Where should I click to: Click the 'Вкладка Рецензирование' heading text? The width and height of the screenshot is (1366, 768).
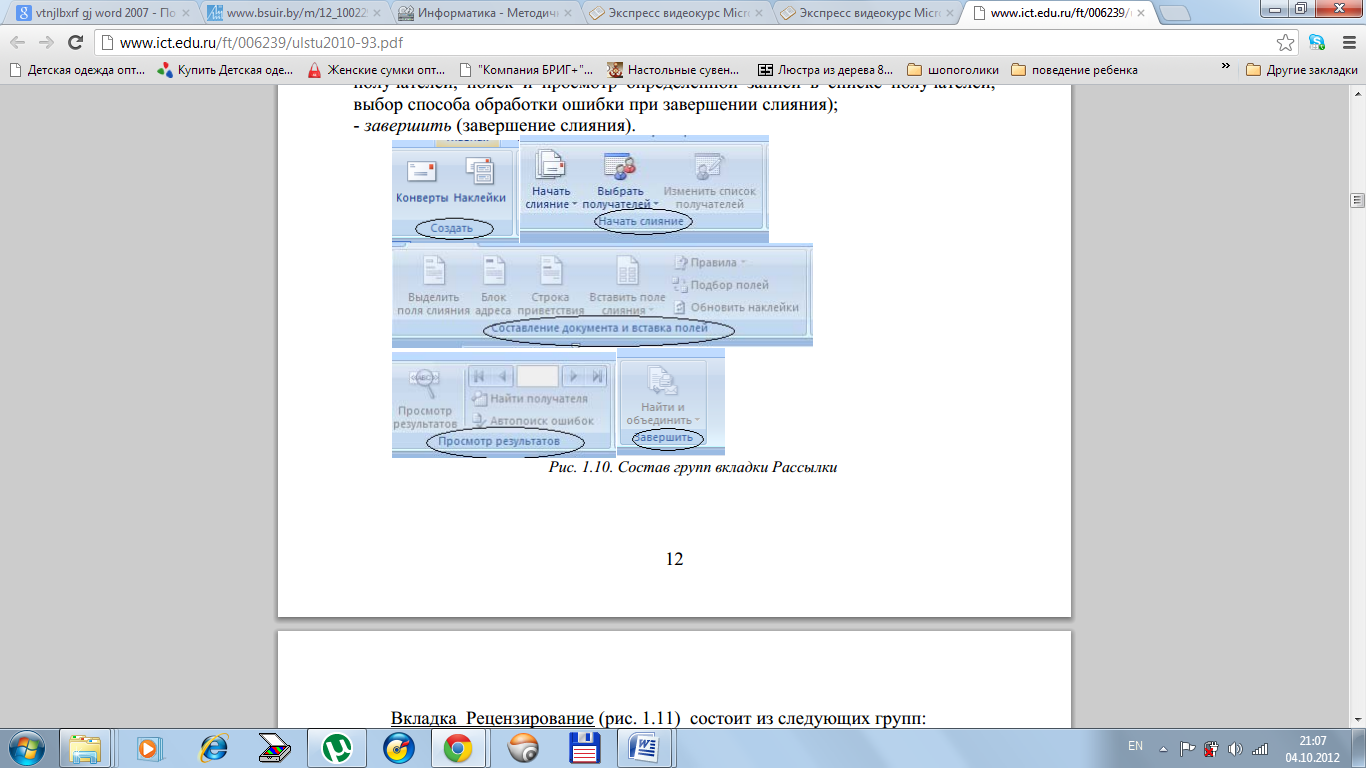coord(492,719)
